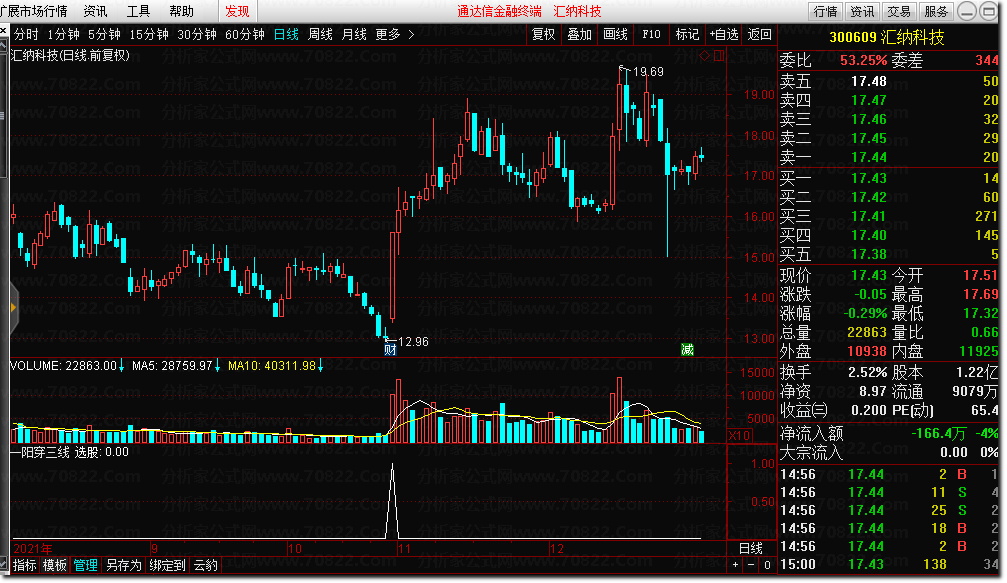Expand the left side panel arrow handle

(x=13, y=308)
